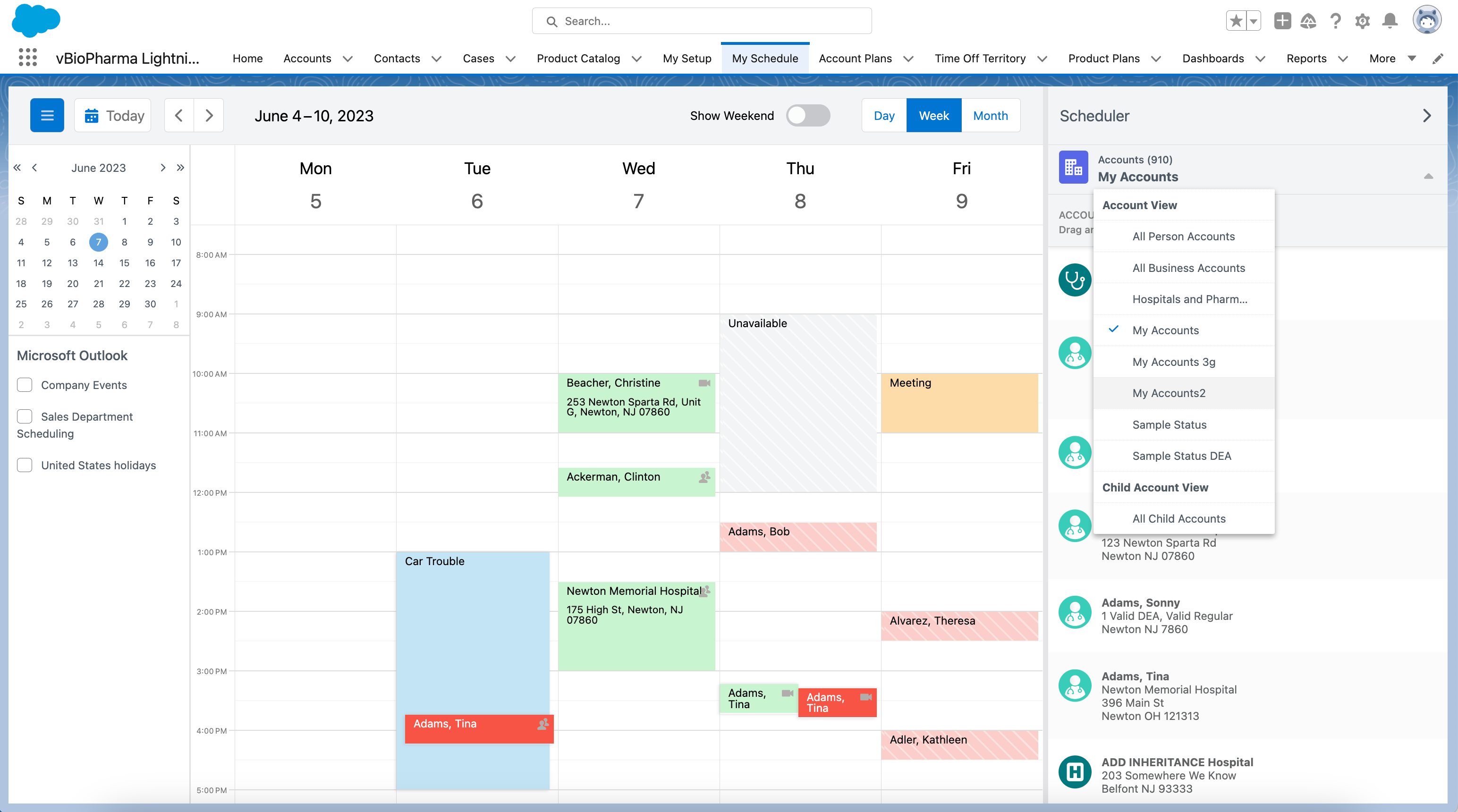Expand the Accounts tab dropdown arrow
Screen dimensions: 1458x812
[348, 59]
